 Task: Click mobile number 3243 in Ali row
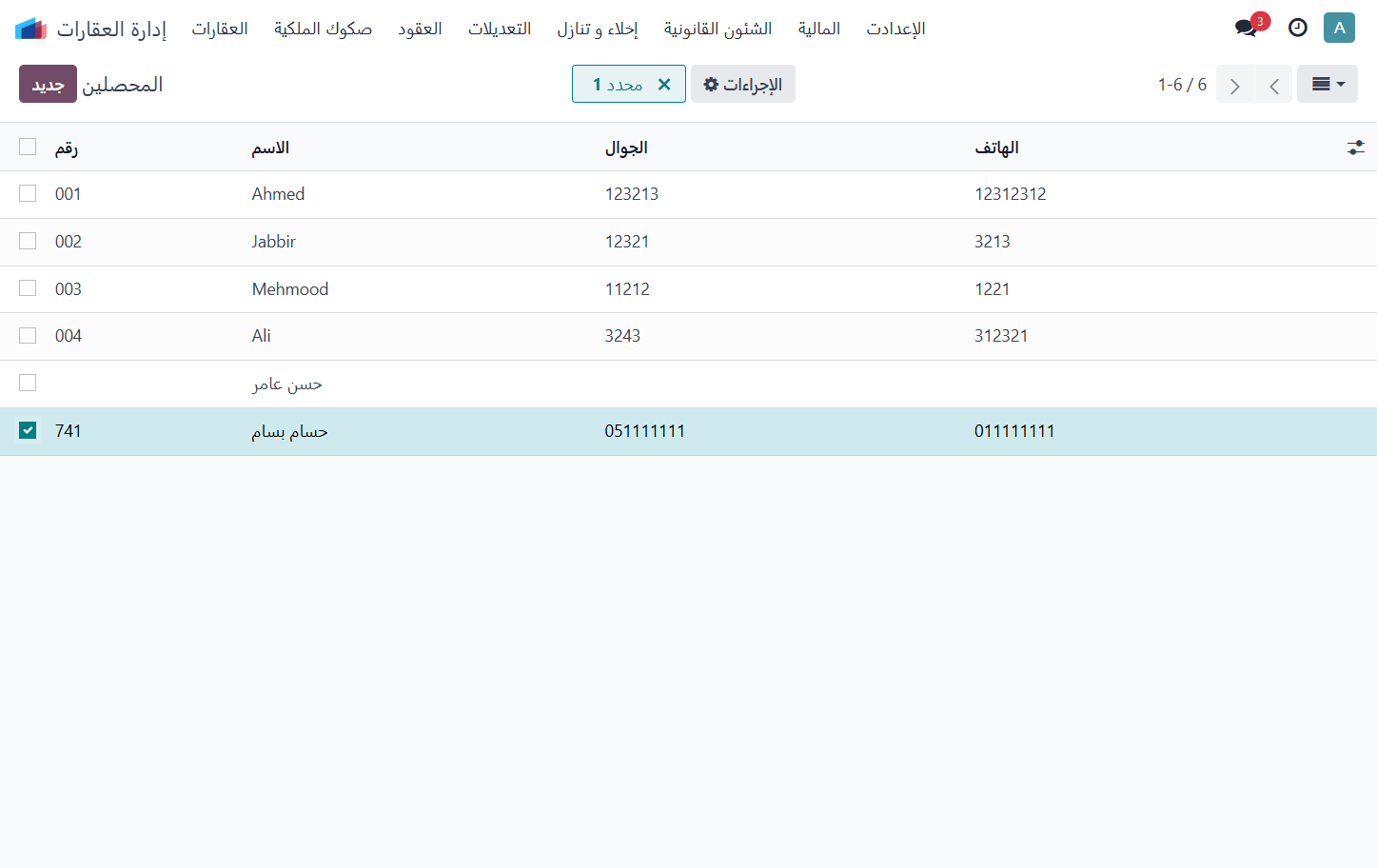pyautogui.click(x=622, y=336)
